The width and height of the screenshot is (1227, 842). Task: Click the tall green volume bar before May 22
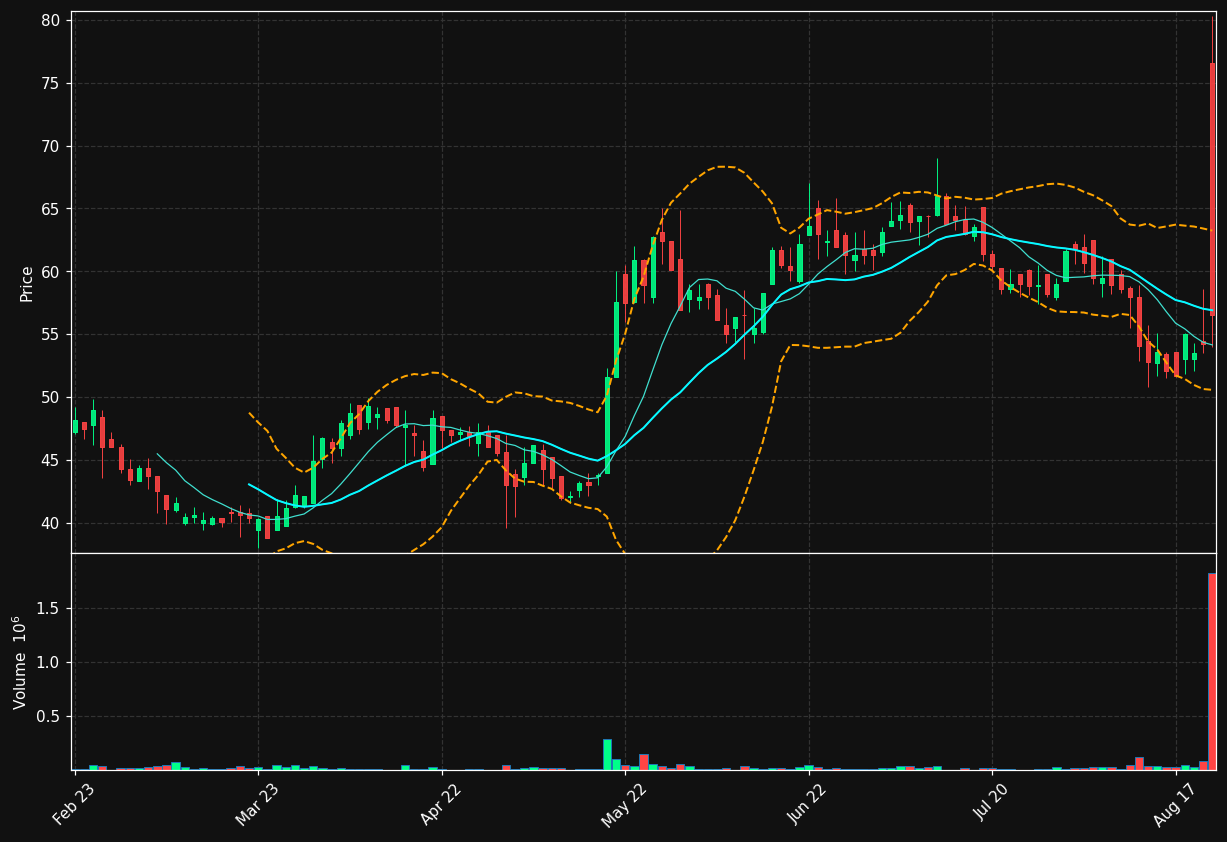607,755
